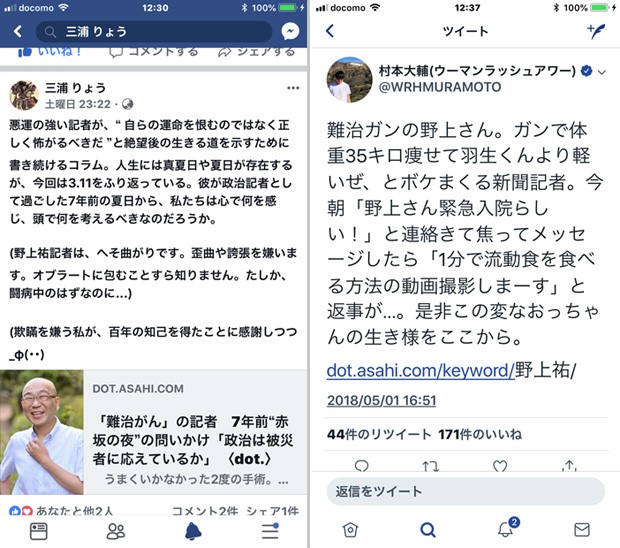The height and width of the screenshot is (548, 620).
Task: Tap the 返信をツイート reply field
Action: (x=465, y=491)
